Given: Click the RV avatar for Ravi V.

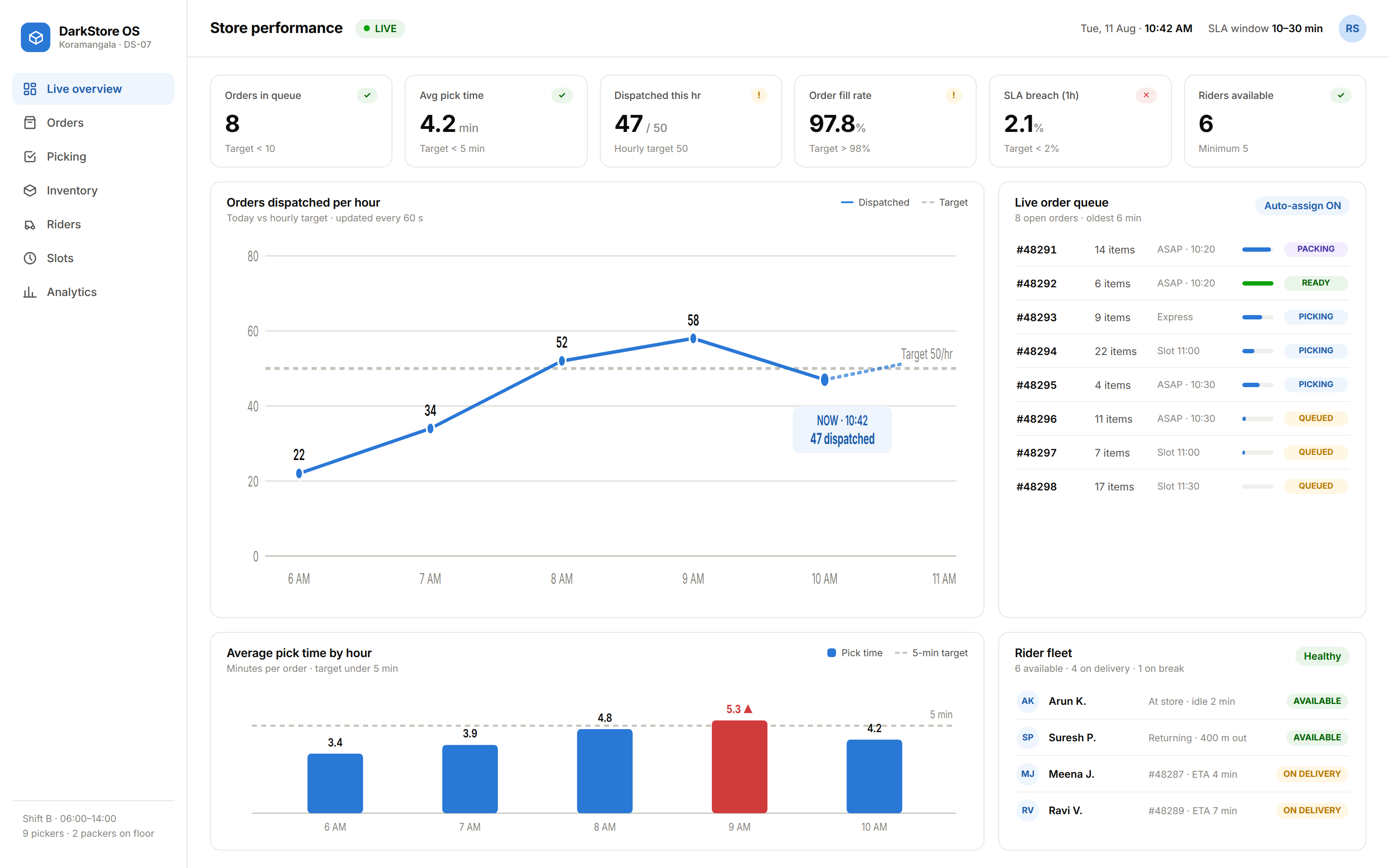Looking at the screenshot, I should 1027,811.
